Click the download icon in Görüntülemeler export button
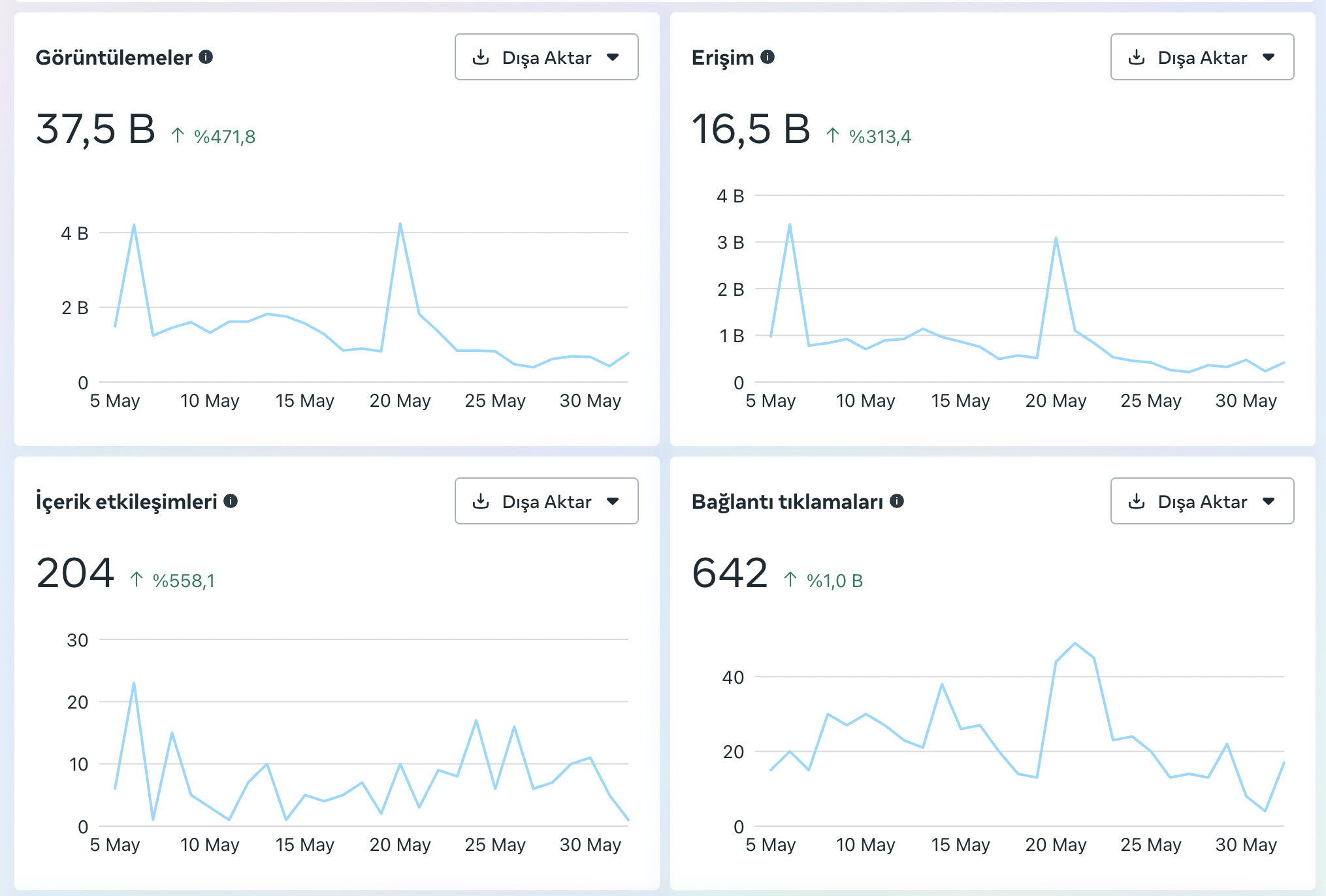The image size is (1326, 896). pyautogui.click(x=481, y=57)
